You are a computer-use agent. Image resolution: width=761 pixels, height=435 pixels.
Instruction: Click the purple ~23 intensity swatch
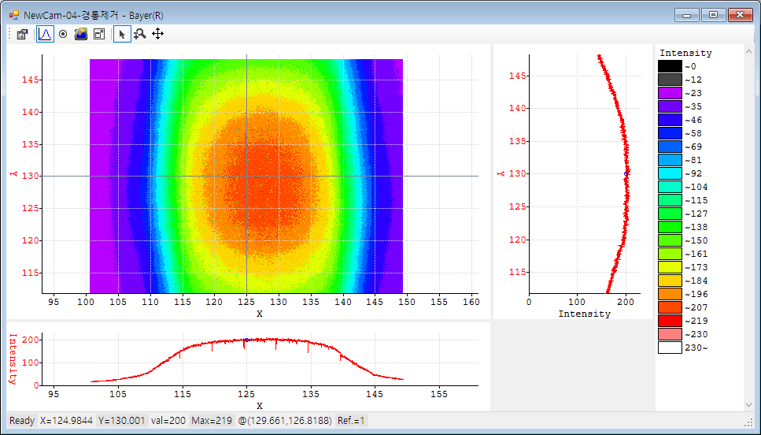click(x=670, y=93)
